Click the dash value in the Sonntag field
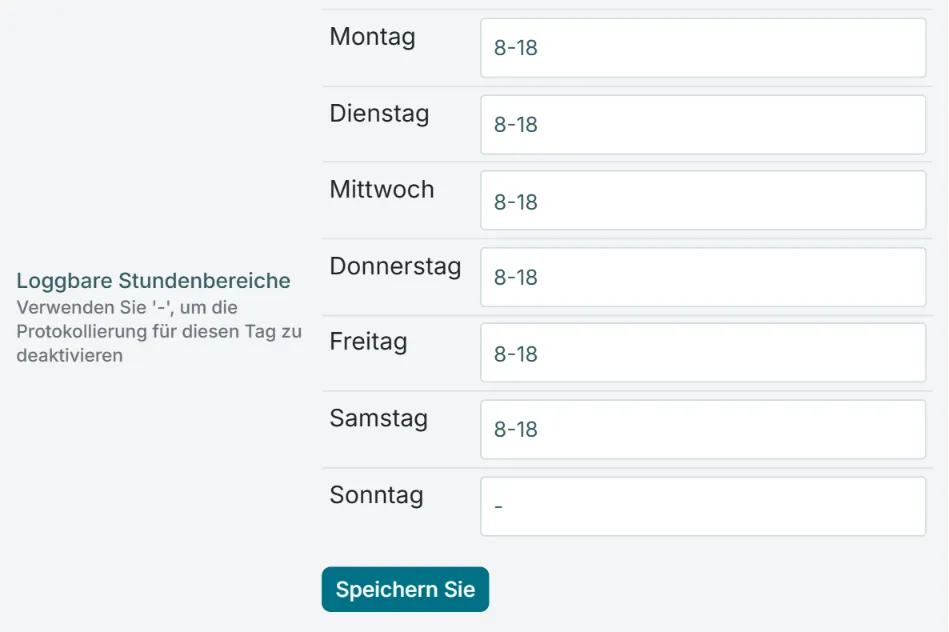Image resolution: width=949 pixels, height=632 pixels. pos(498,506)
